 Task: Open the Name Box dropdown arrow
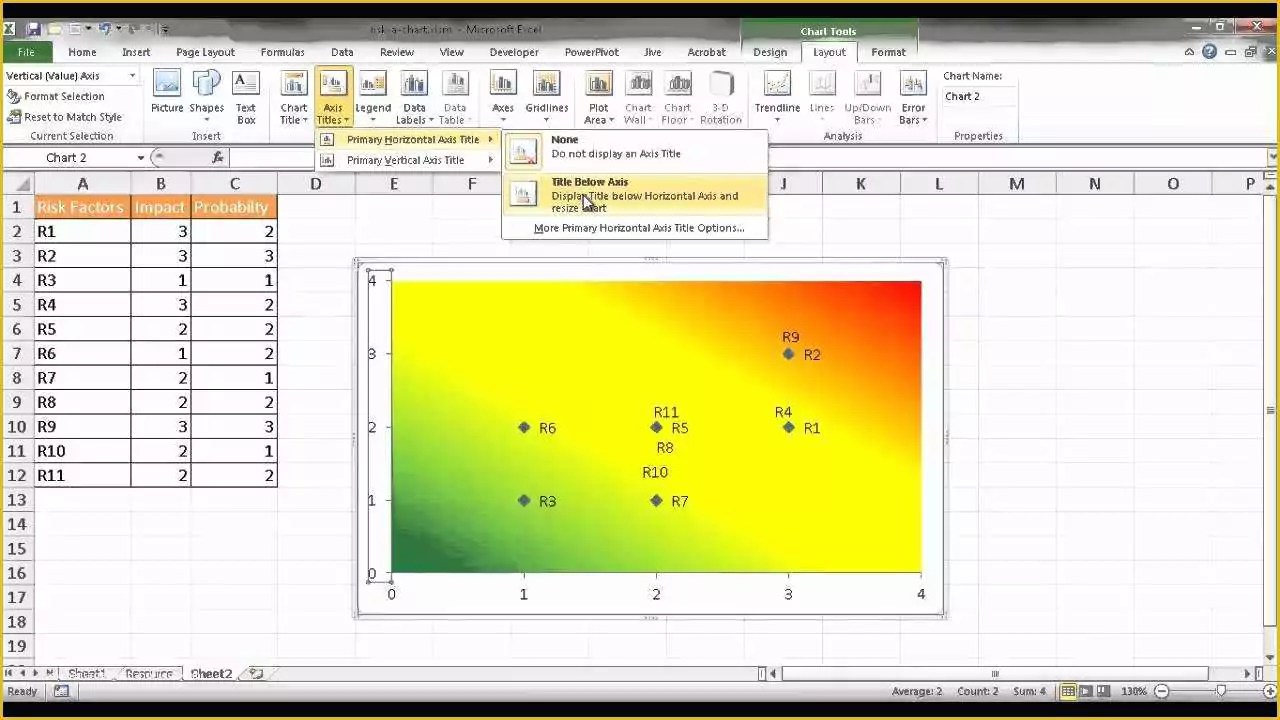(x=141, y=158)
